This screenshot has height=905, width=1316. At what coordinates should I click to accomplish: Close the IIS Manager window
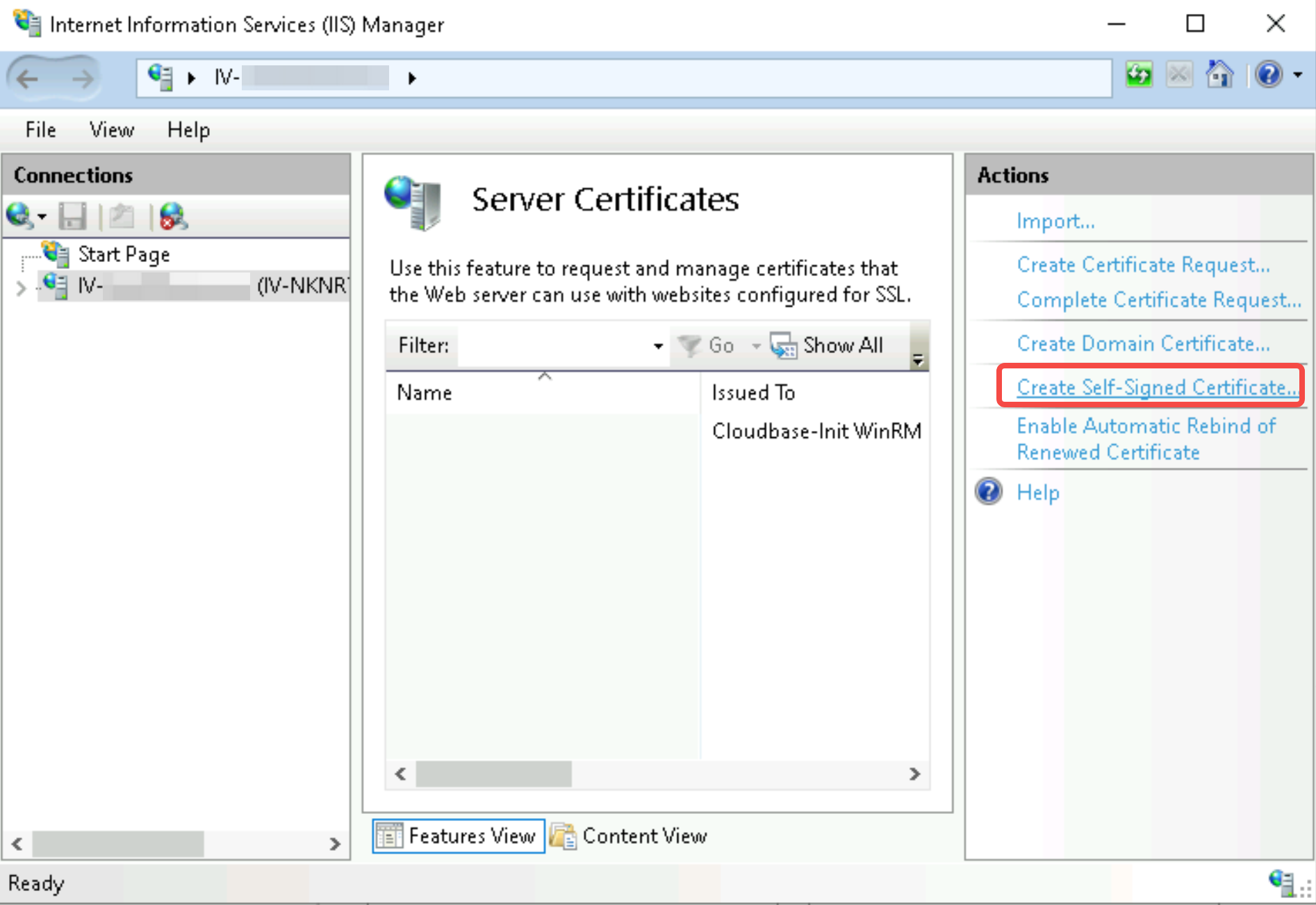(x=1275, y=24)
